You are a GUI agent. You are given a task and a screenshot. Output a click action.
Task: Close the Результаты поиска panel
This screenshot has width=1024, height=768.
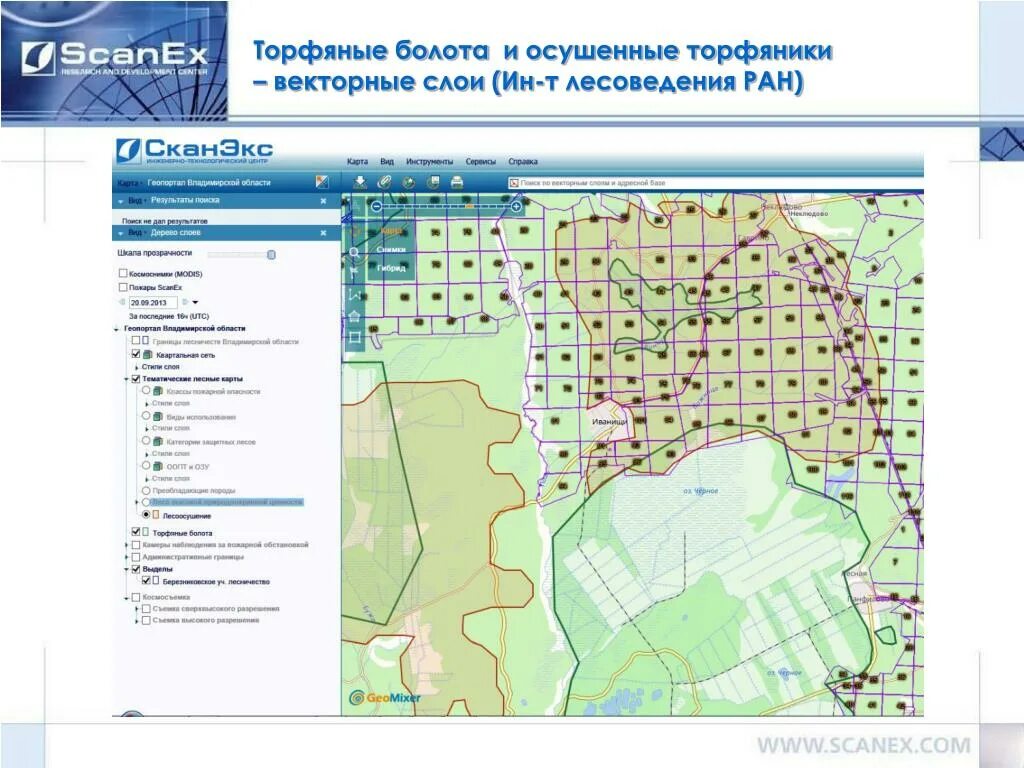(x=323, y=201)
